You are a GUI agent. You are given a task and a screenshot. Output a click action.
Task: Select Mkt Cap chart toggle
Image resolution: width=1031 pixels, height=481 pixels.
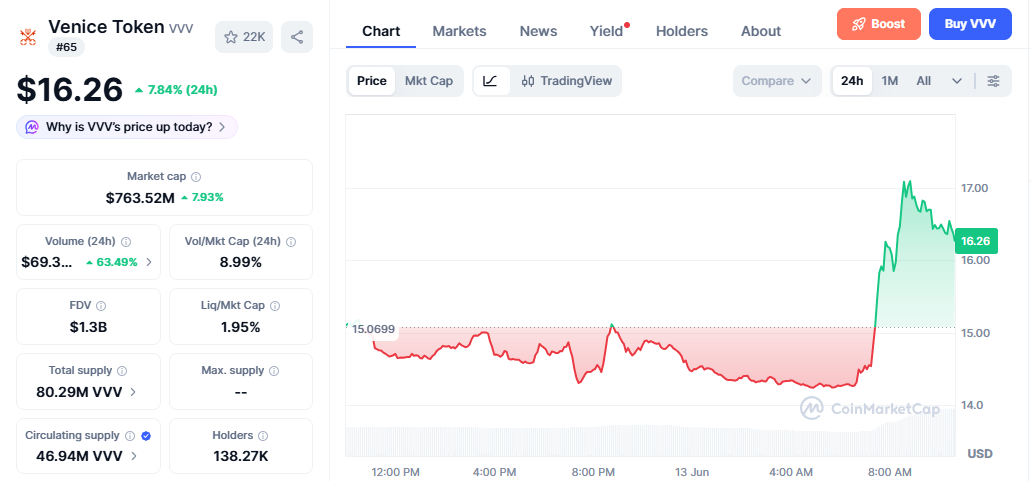[x=429, y=81]
